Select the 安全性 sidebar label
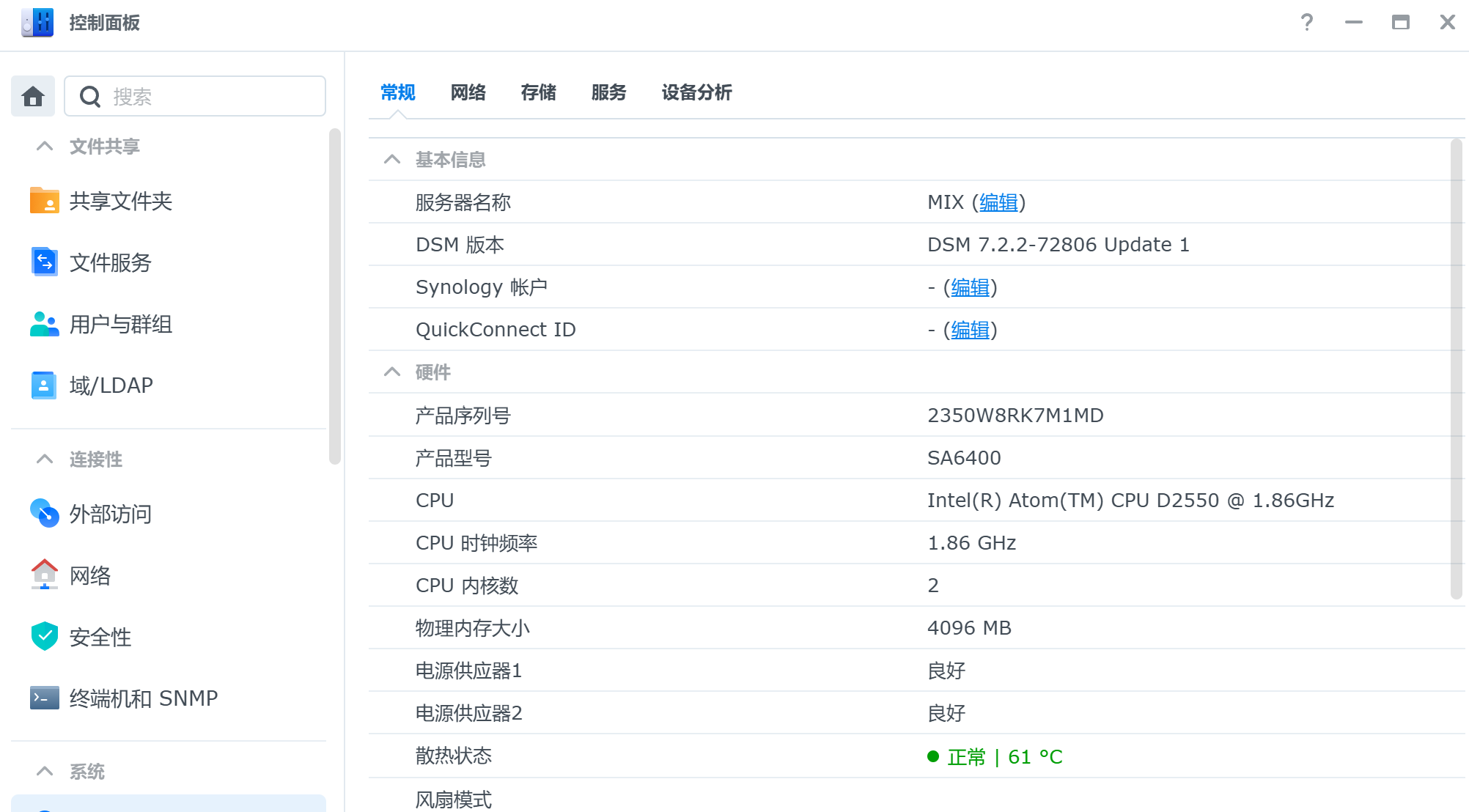The height and width of the screenshot is (812, 1469). tap(100, 637)
